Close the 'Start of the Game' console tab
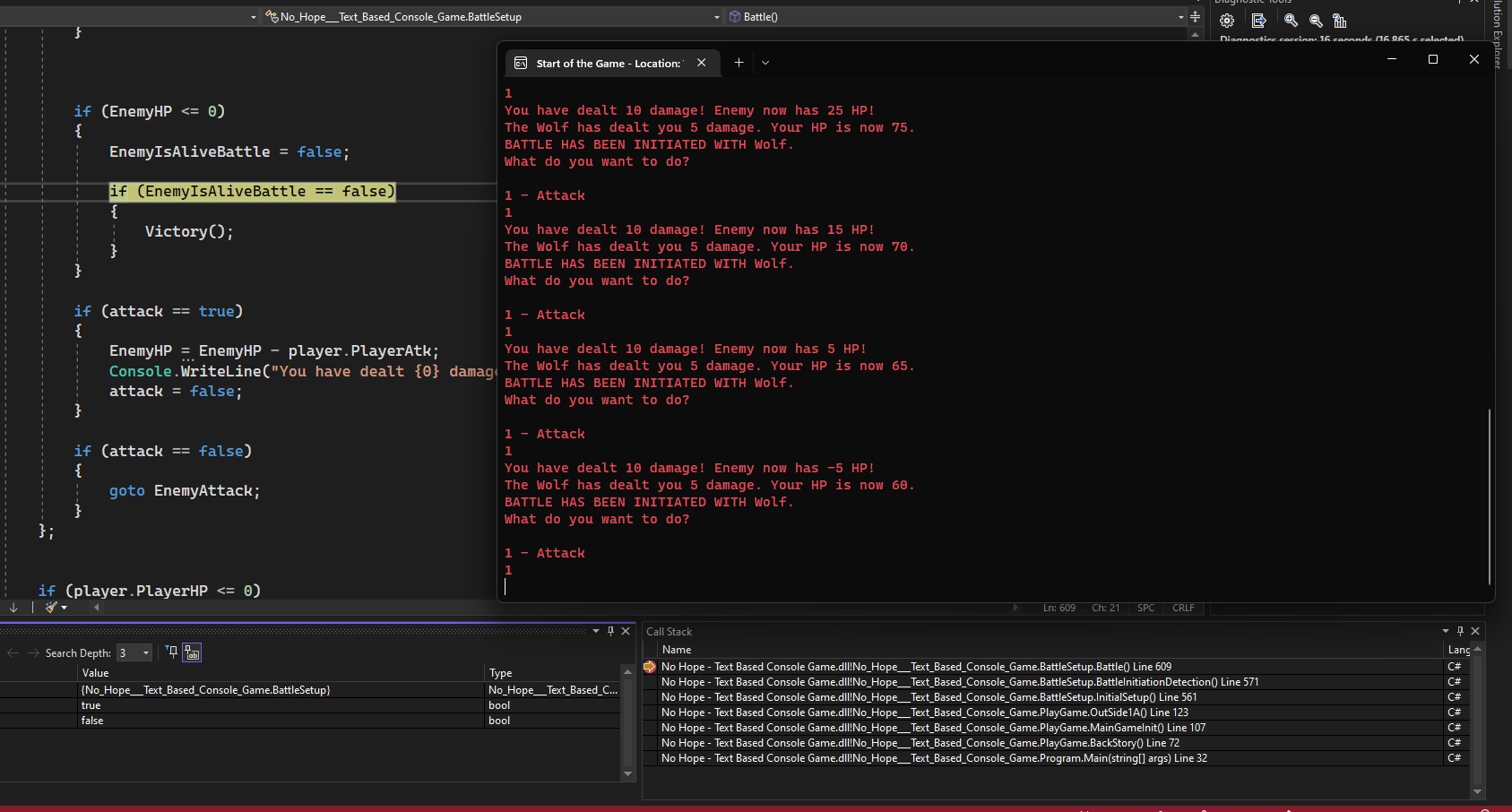This screenshot has width=1512, height=812. pos(702,63)
